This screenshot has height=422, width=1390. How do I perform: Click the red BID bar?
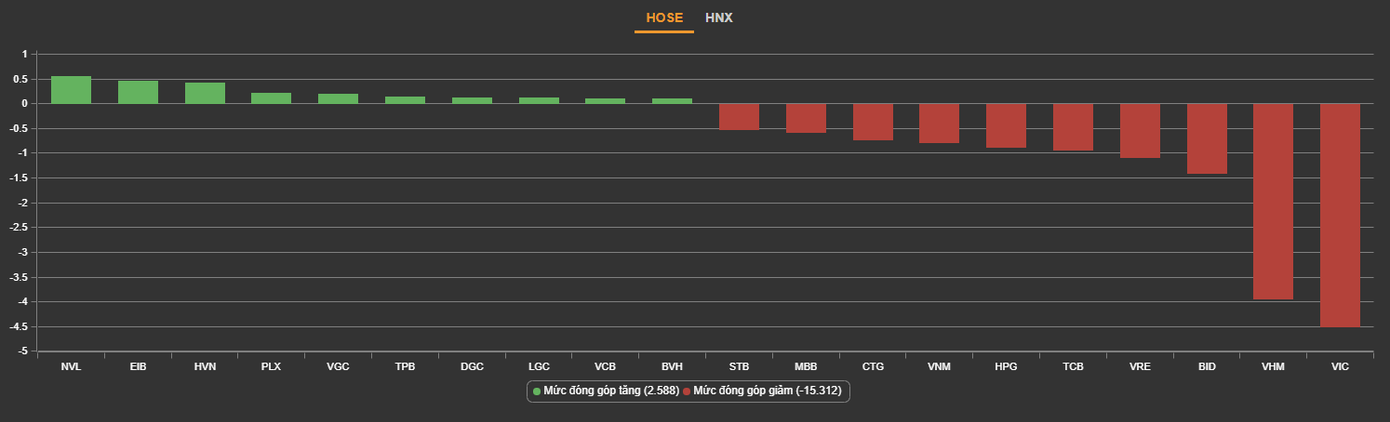(x=1207, y=138)
